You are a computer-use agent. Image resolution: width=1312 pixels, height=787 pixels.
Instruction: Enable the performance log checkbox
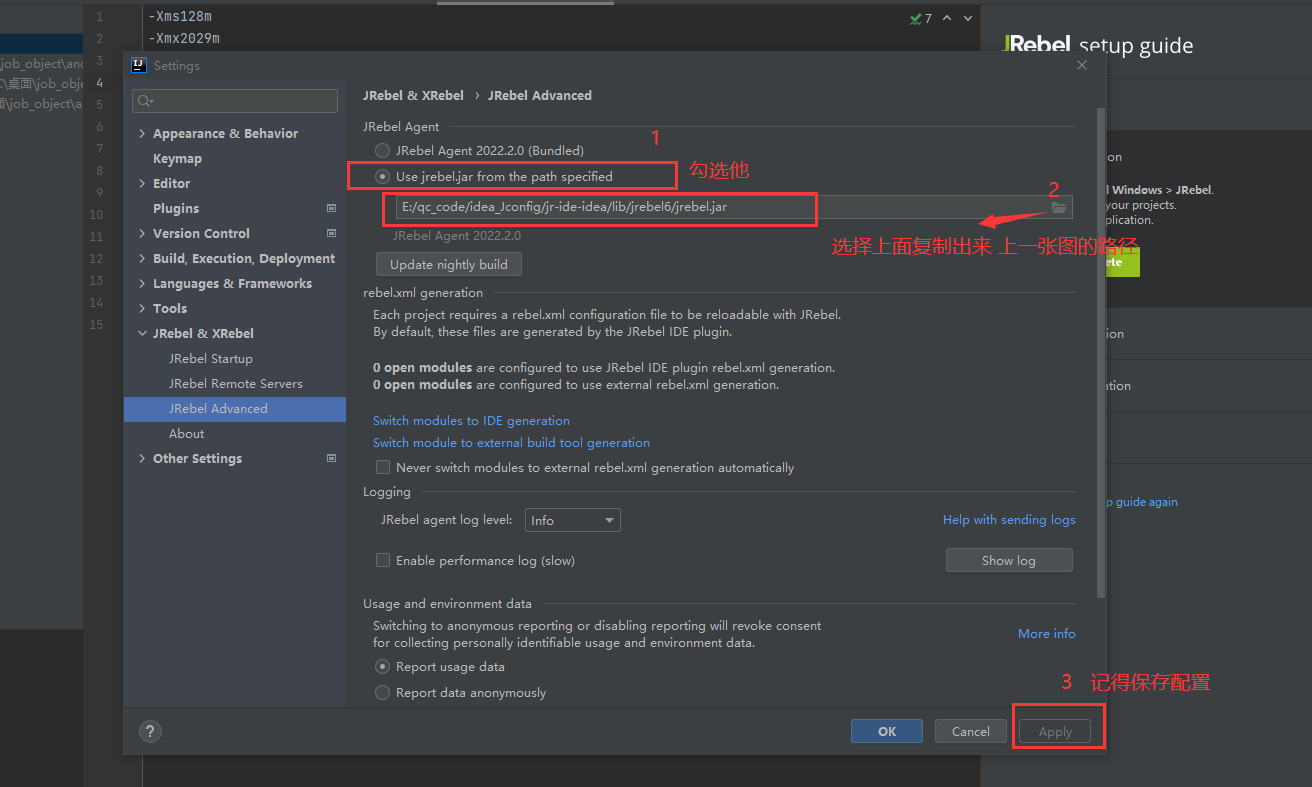click(383, 560)
